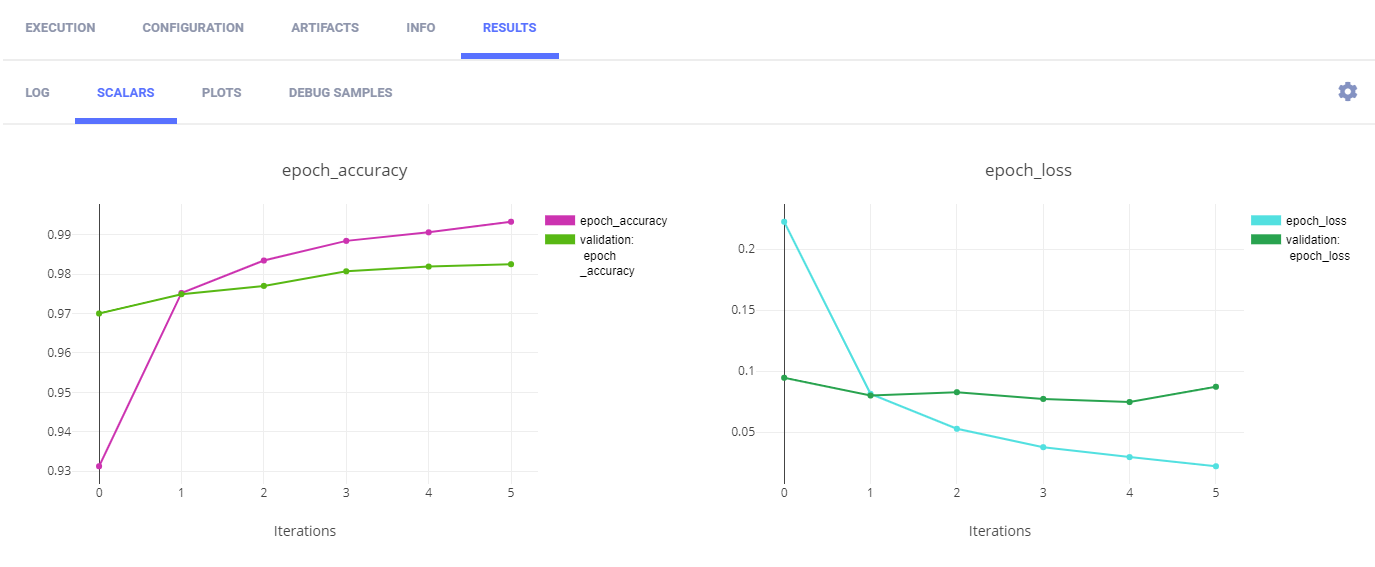Select the Scalars sub-tab
The image size is (1375, 567).
click(x=125, y=93)
